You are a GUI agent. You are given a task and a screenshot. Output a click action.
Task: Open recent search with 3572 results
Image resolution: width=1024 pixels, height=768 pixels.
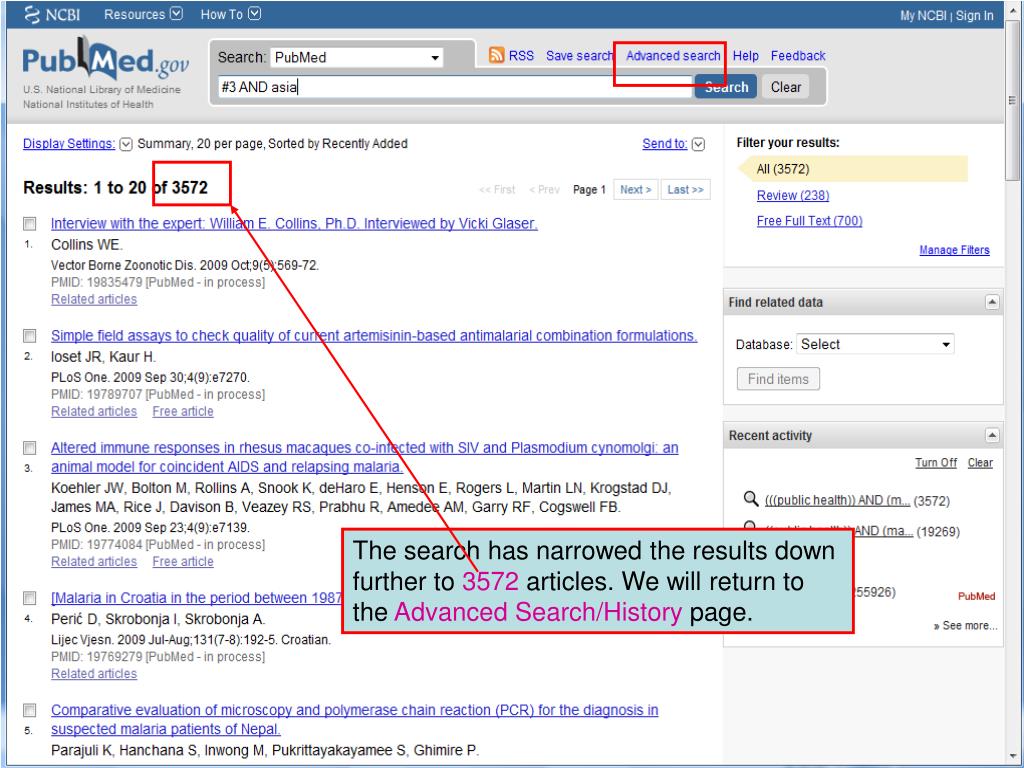point(837,501)
